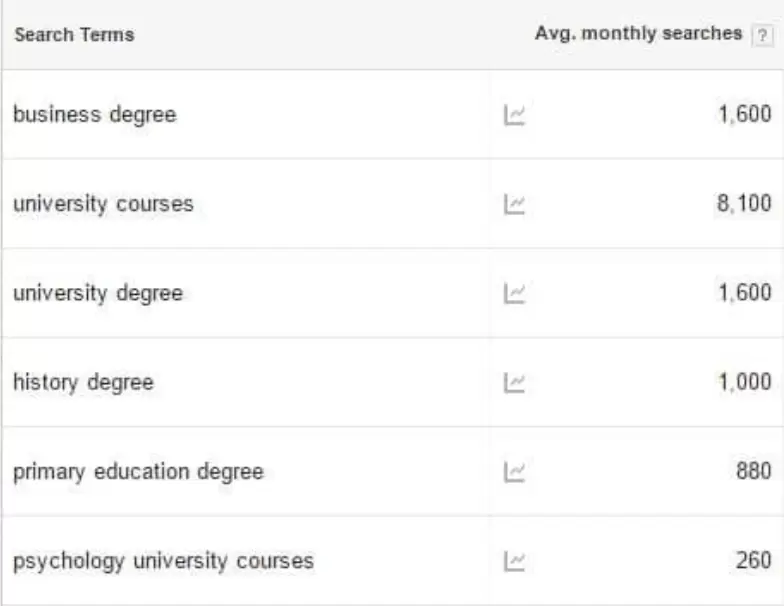Click trend icon for primary education degree
Screen dimensions: 784x606
pos(514,471)
